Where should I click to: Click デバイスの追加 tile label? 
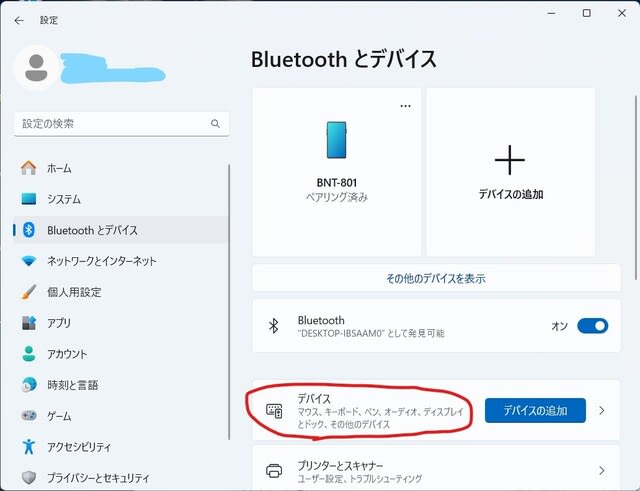coord(511,194)
